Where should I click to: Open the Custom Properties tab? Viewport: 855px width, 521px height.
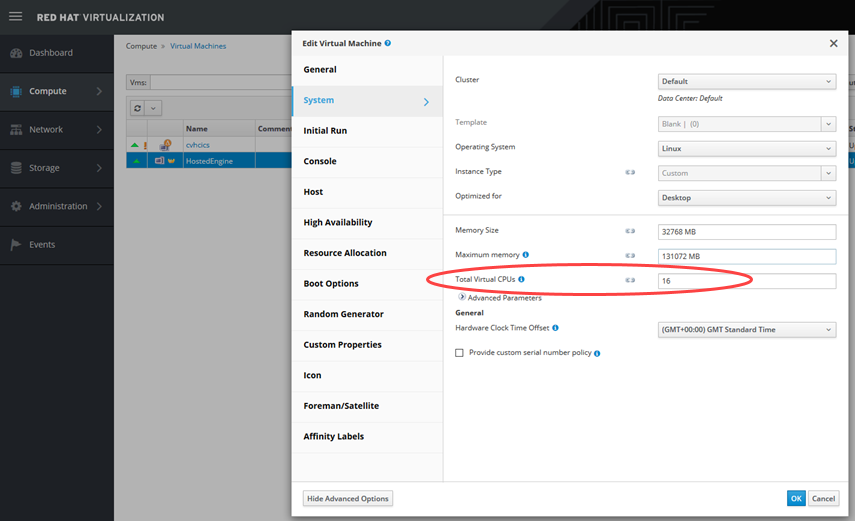coord(367,345)
